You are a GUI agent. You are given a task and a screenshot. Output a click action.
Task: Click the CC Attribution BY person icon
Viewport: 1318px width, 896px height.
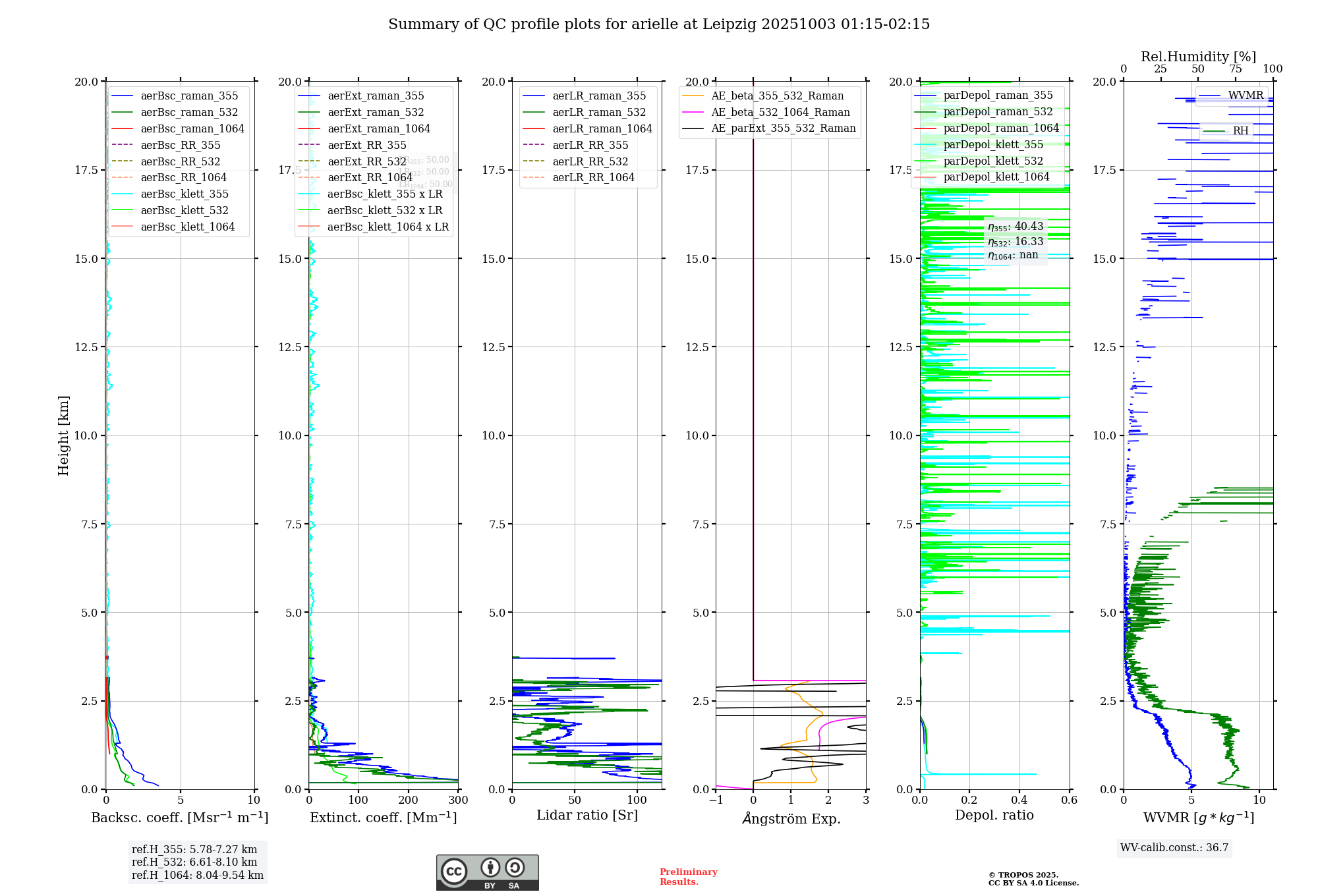490,868
